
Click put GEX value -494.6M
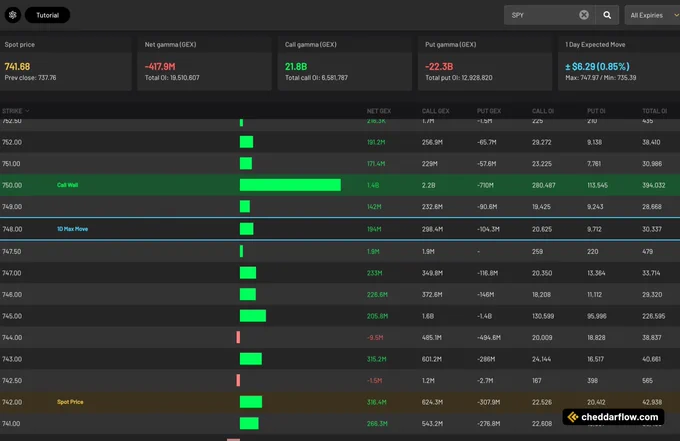click(x=489, y=337)
